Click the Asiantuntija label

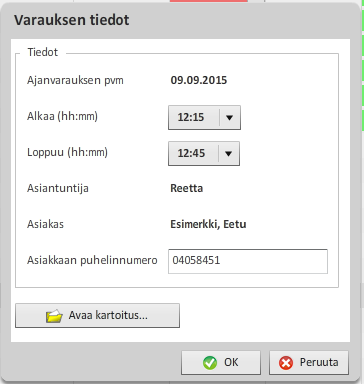point(58,188)
